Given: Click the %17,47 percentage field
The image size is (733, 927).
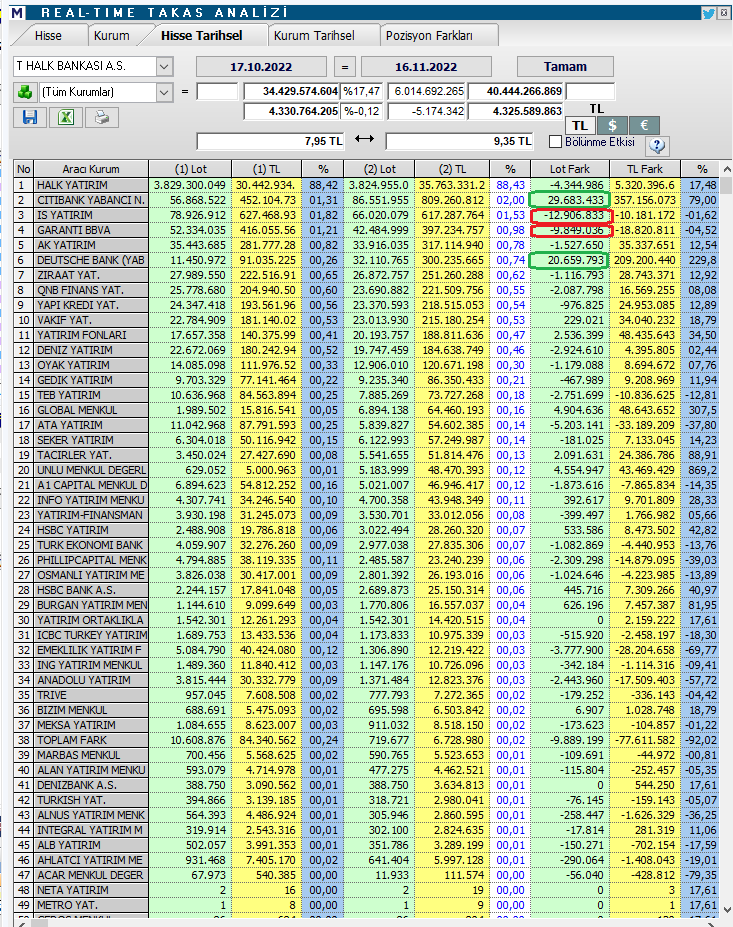Looking at the screenshot, I should pos(362,92).
